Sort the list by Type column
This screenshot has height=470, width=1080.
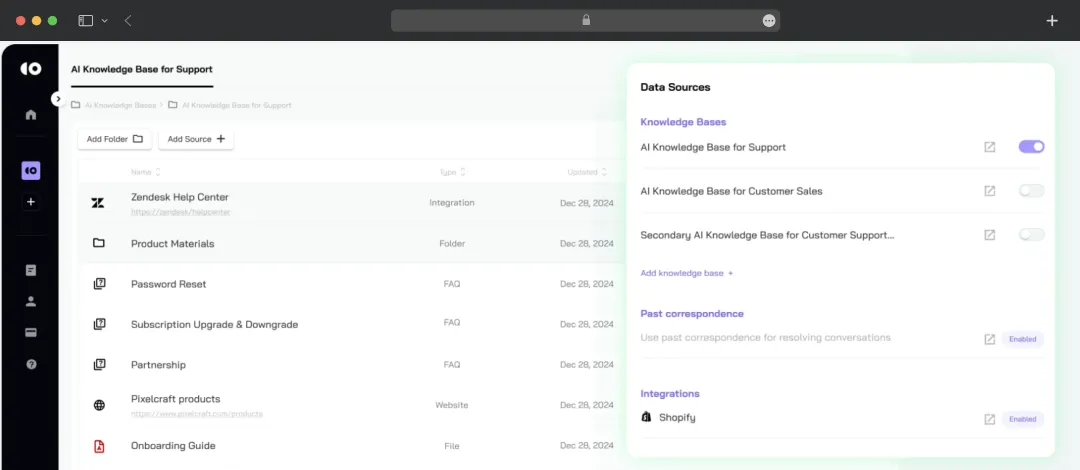453,172
